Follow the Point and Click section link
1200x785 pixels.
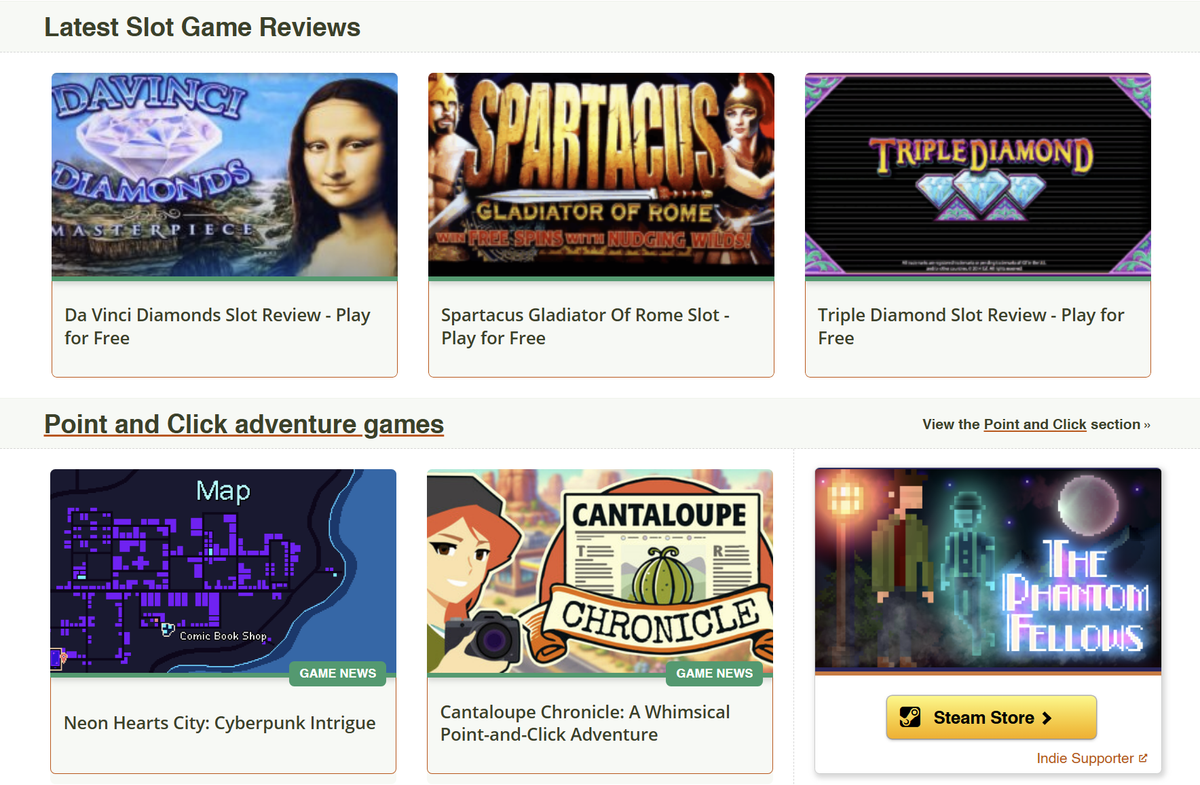click(x=1035, y=424)
